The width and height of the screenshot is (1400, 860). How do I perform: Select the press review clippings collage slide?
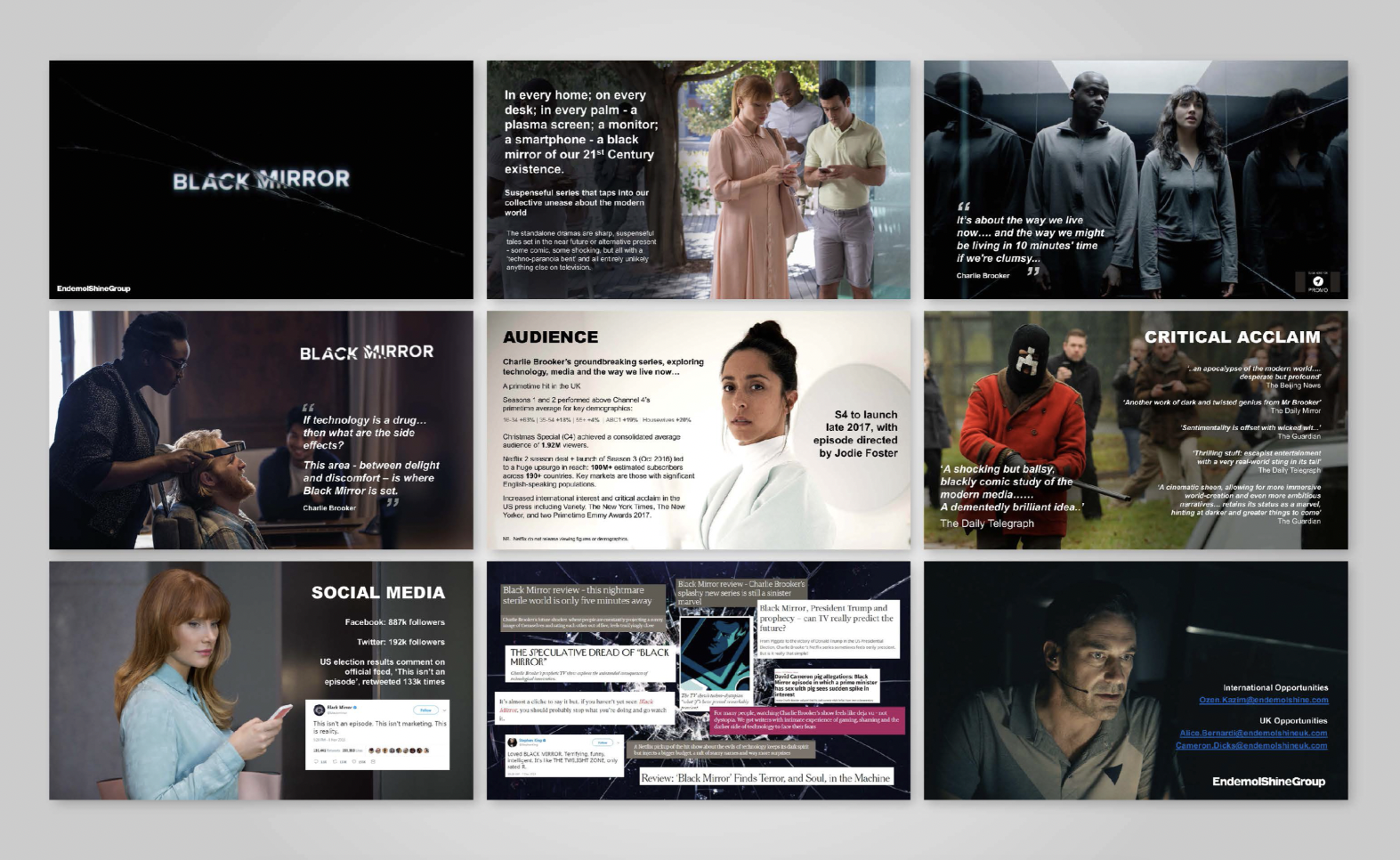click(x=699, y=680)
